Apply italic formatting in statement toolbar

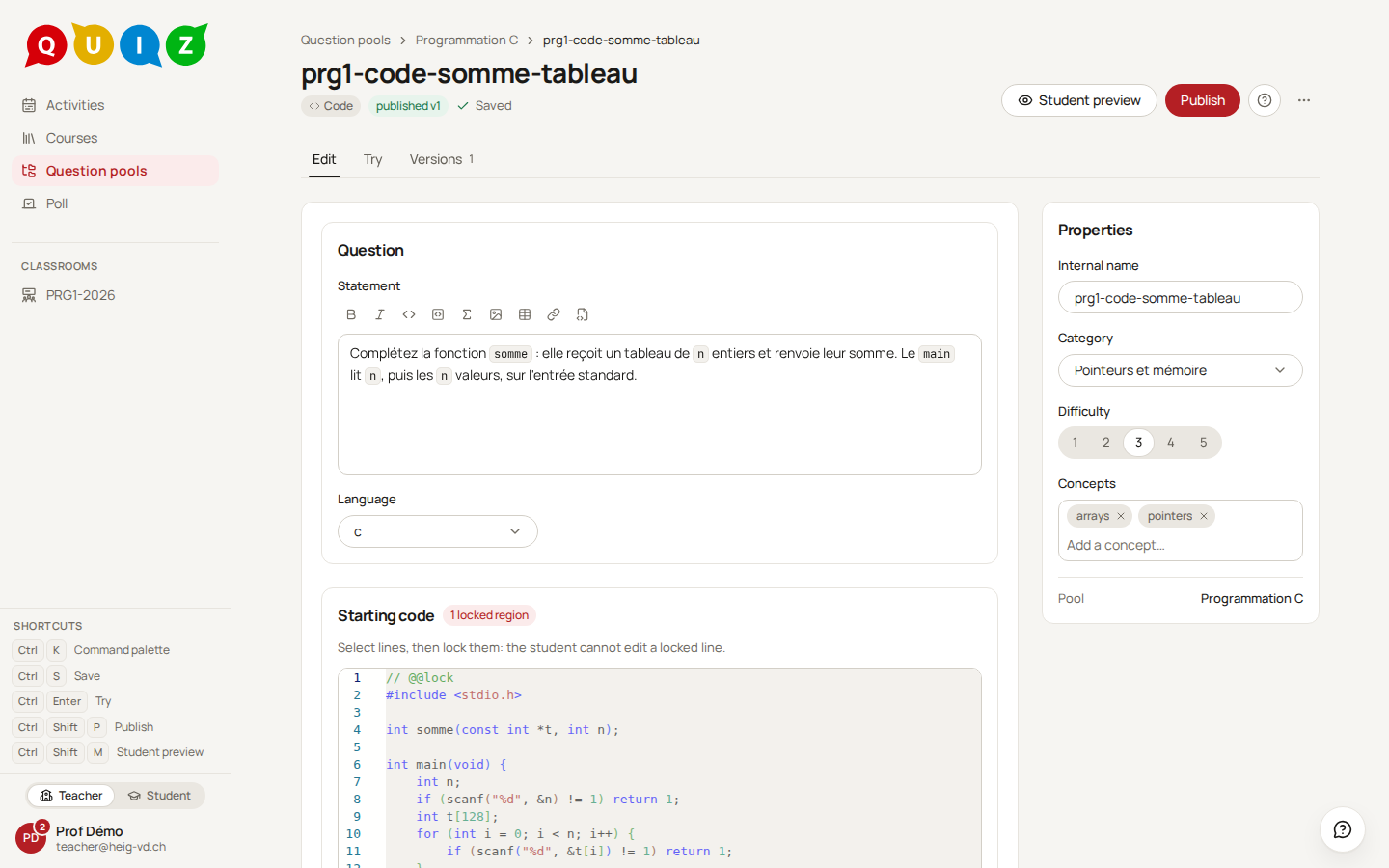tap(380, 314)
